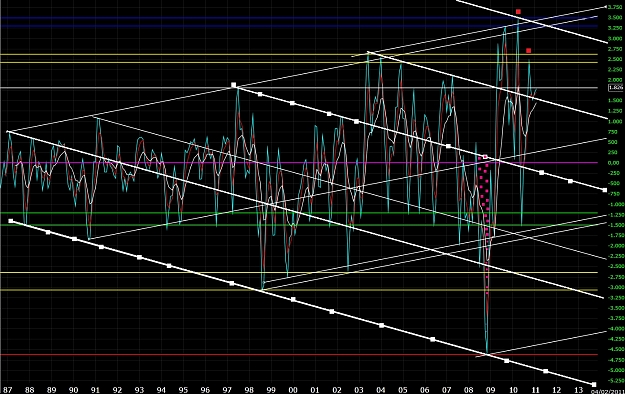The image size is (625, 394).
Task: Click the year 02 on time axis
Action: (337, 390)
